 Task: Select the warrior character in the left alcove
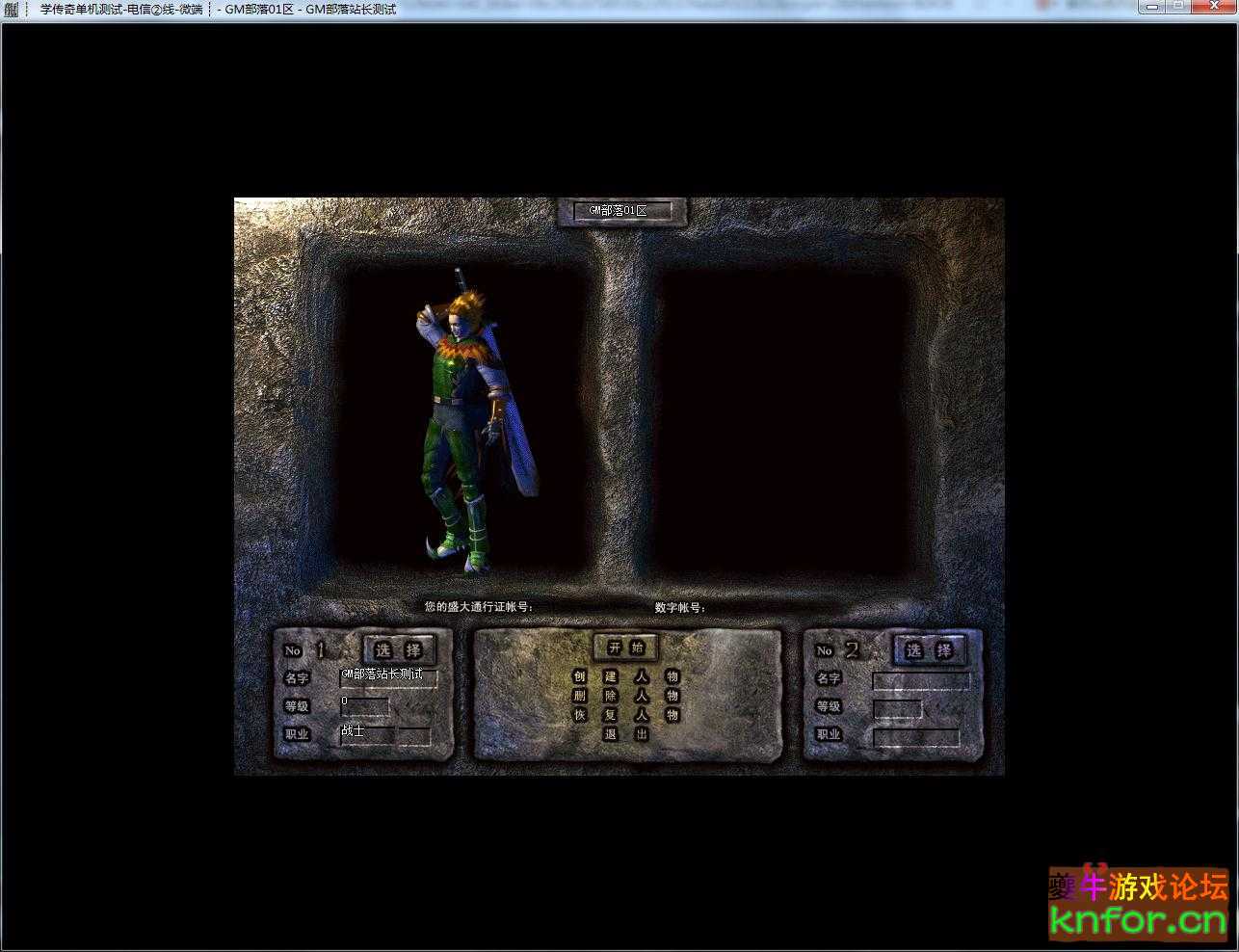(479, 421)
